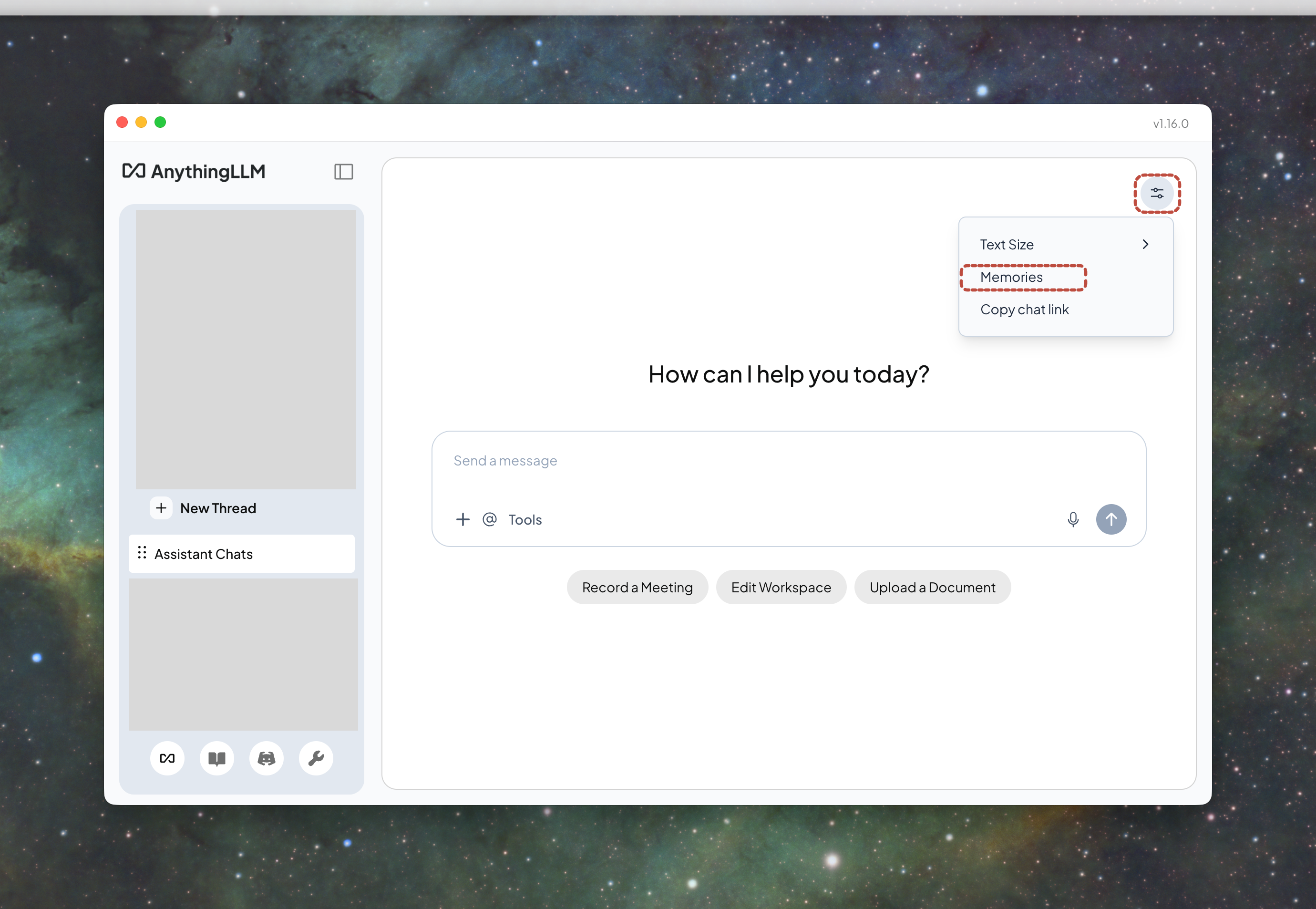The image size is (1316, 909).
Task: Click the plus icon beside New Thread
Action: tap(161, 508)
